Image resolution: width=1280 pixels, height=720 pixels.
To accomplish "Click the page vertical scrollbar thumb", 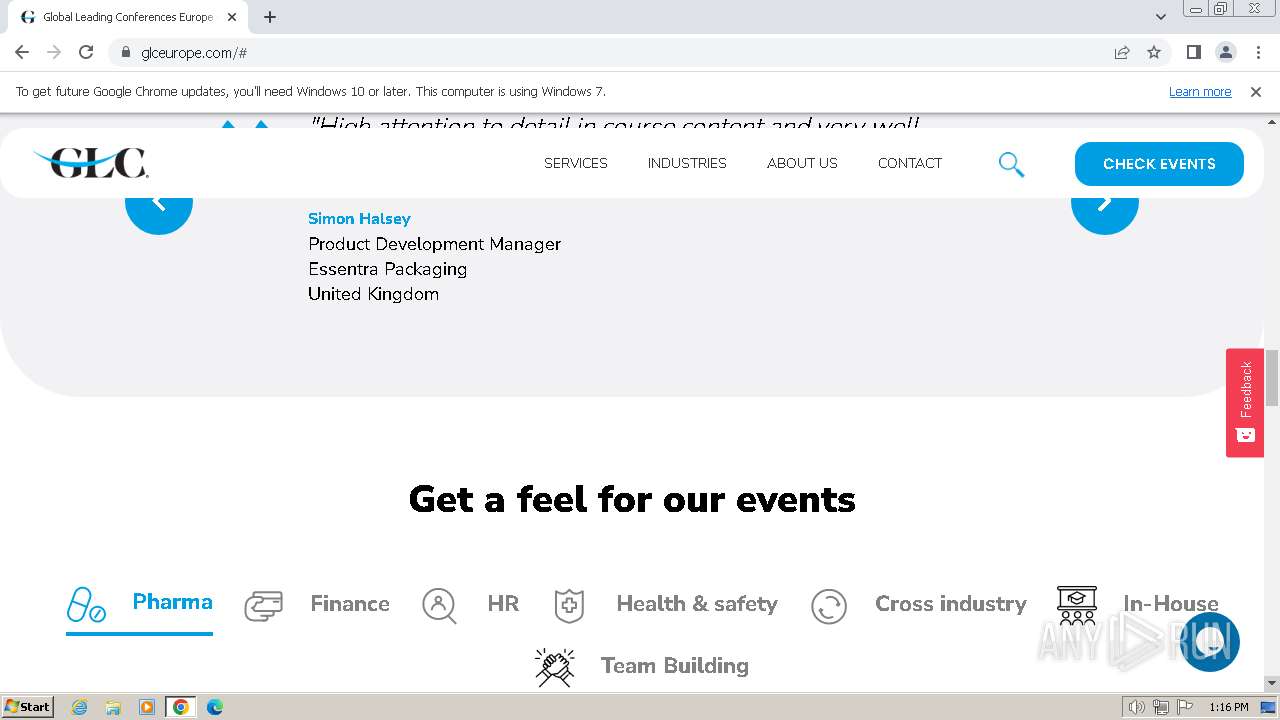I will [x=1272, y=377].
